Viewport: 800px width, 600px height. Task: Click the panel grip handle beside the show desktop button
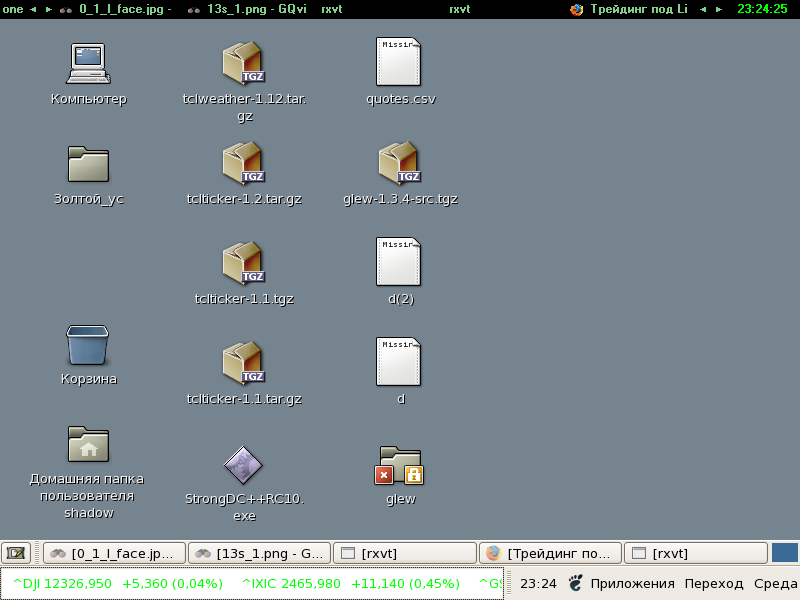[x=37, y=553]
